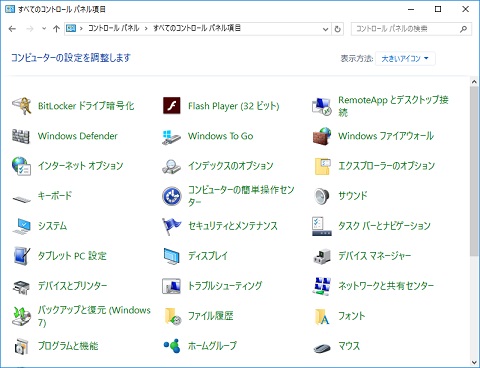Click the title bar control panel icon
Screen dimensions: 480x368
tap(10, 9)
